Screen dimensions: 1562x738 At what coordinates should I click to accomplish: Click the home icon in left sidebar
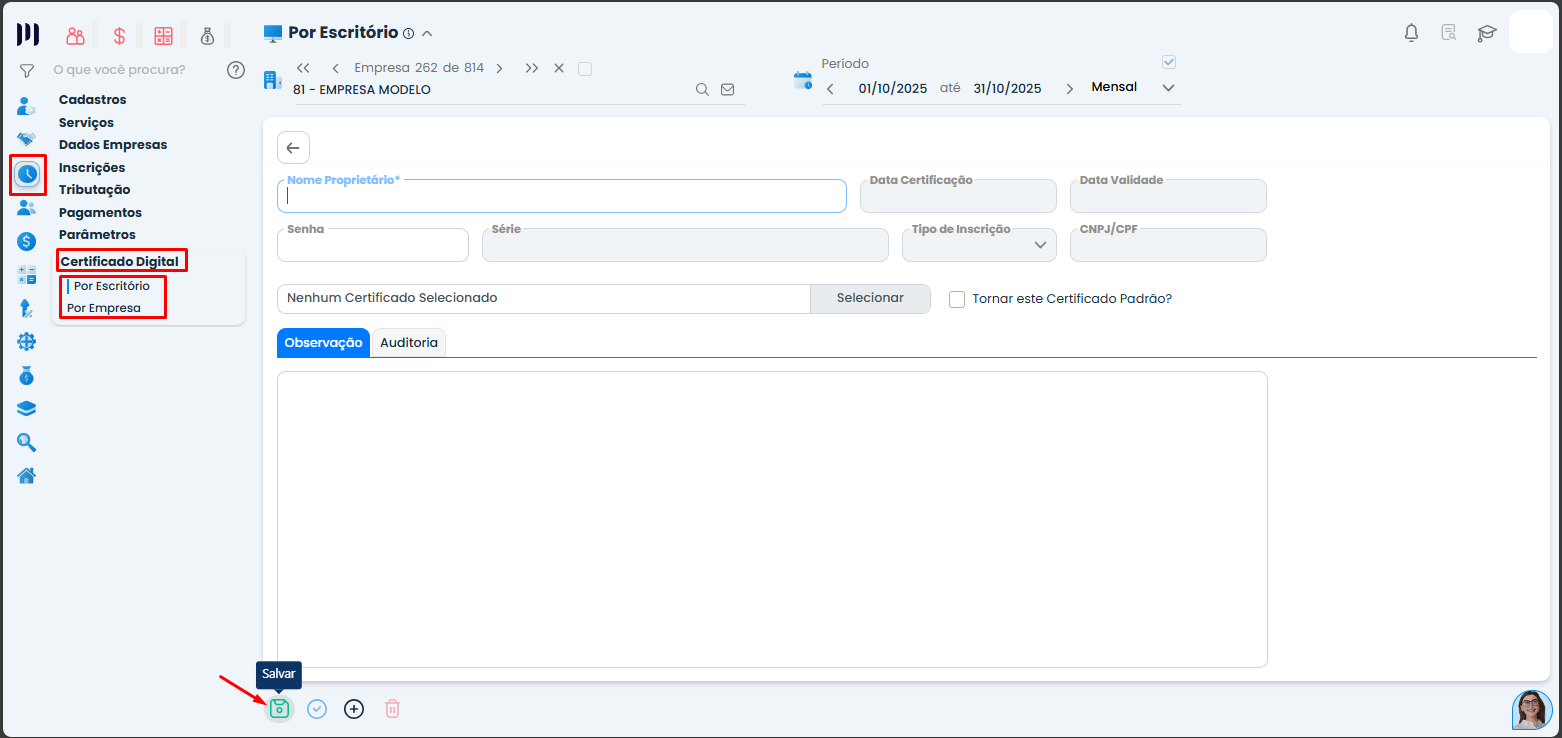[27, 475]
